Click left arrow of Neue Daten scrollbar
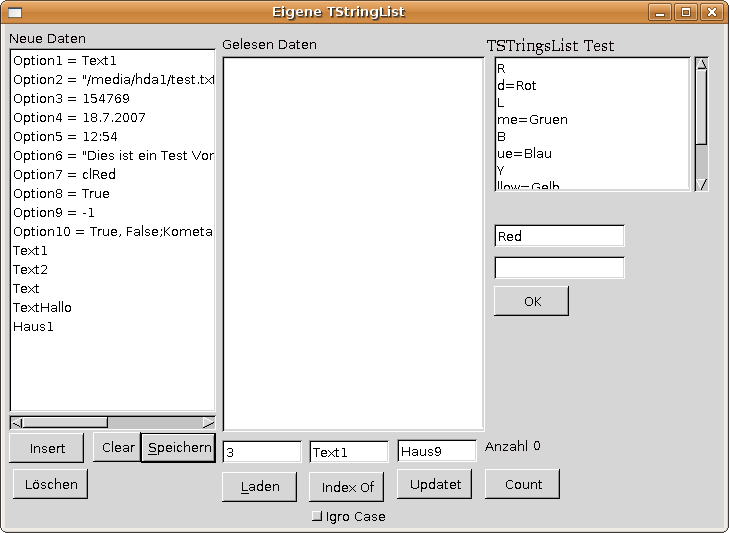 [16, 422]
